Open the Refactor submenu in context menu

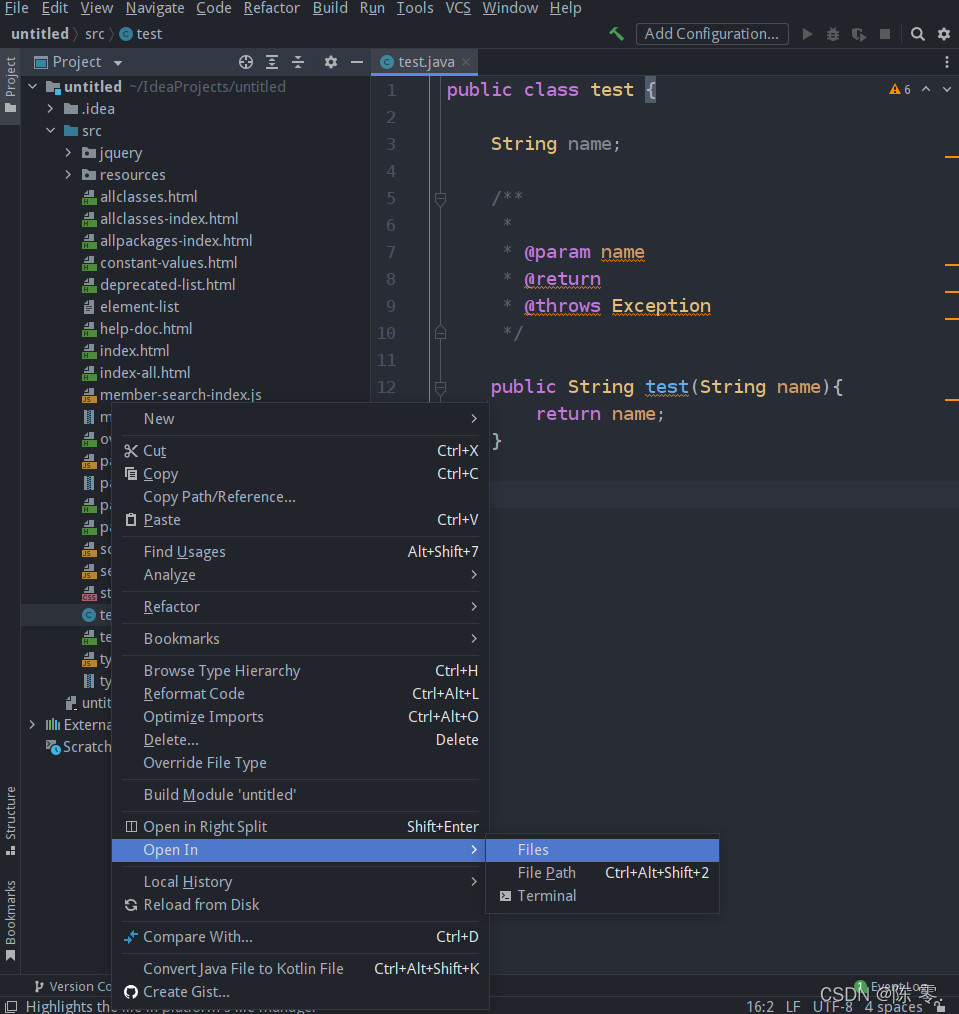[x=301, y=607]
